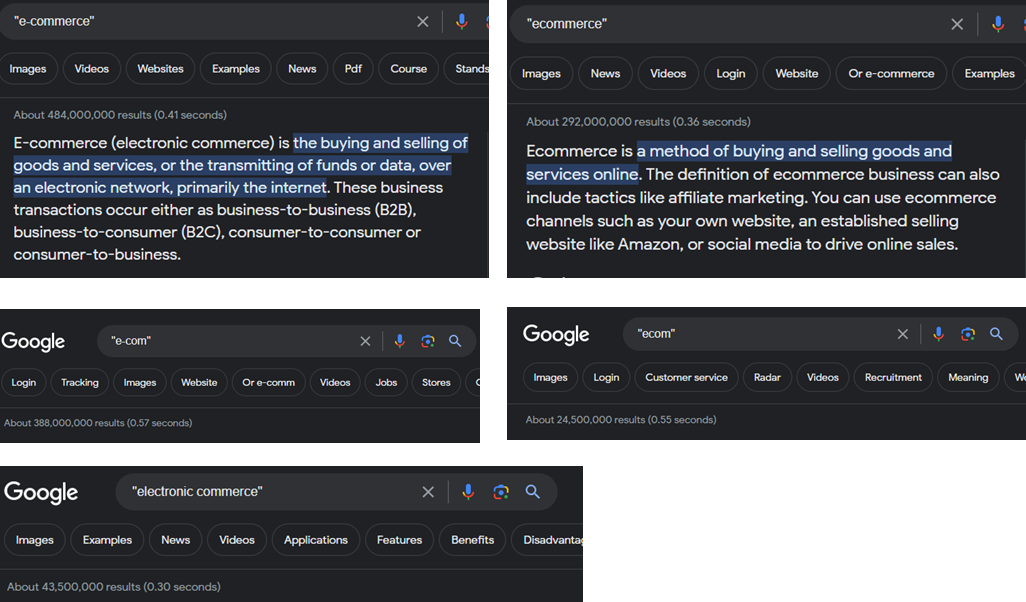Click the Google logo beside the "ecom" search
This screenshot has width=1026, height=602.
click(556, 334)
